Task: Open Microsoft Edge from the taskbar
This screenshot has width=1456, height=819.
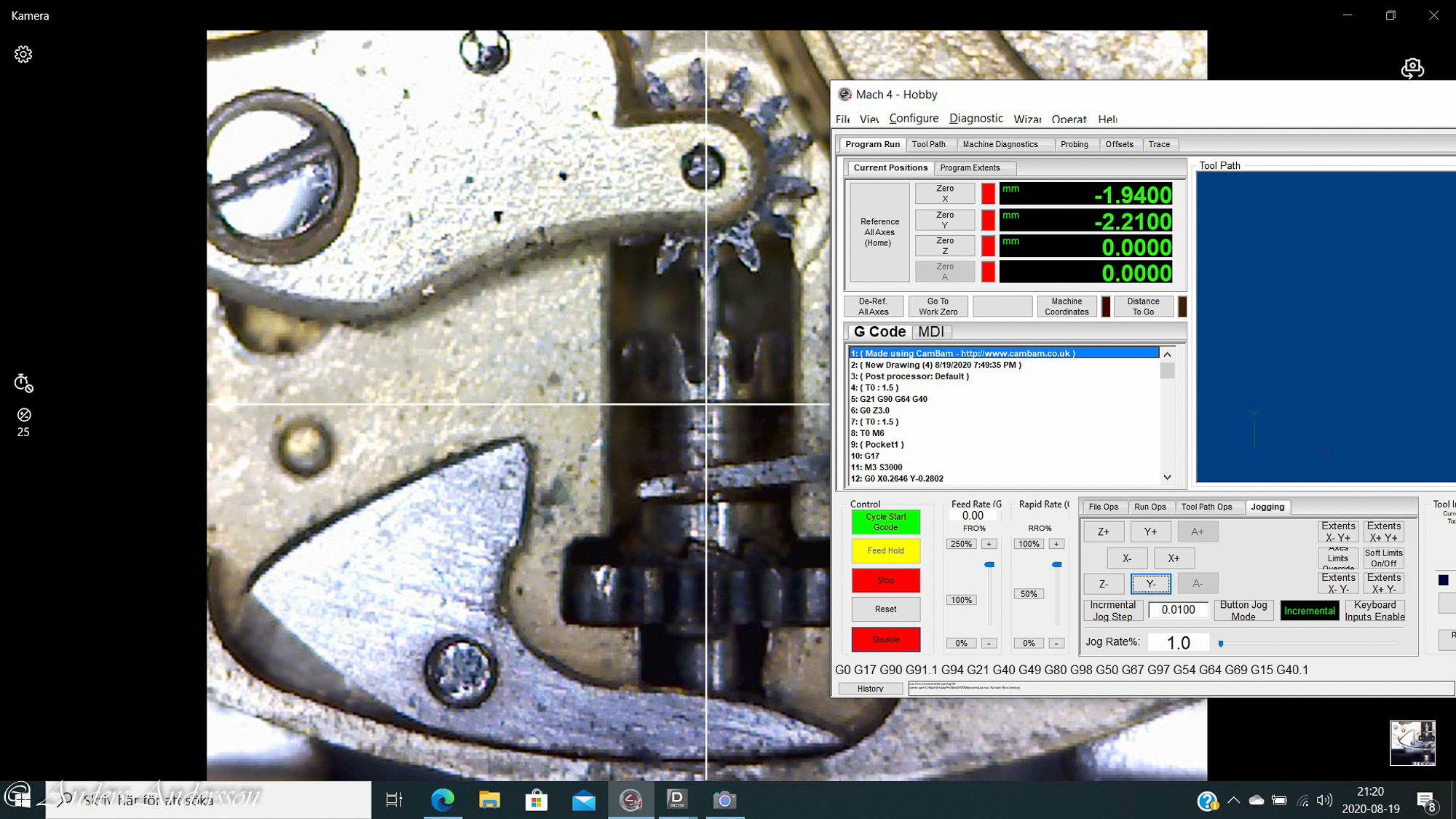Action: tap(442, 800)
